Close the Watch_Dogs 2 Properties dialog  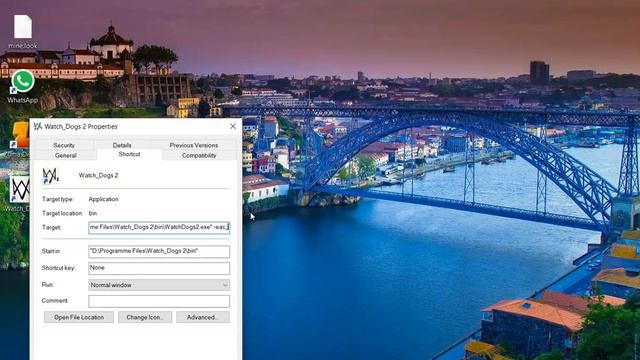click(x=233, y=127)
